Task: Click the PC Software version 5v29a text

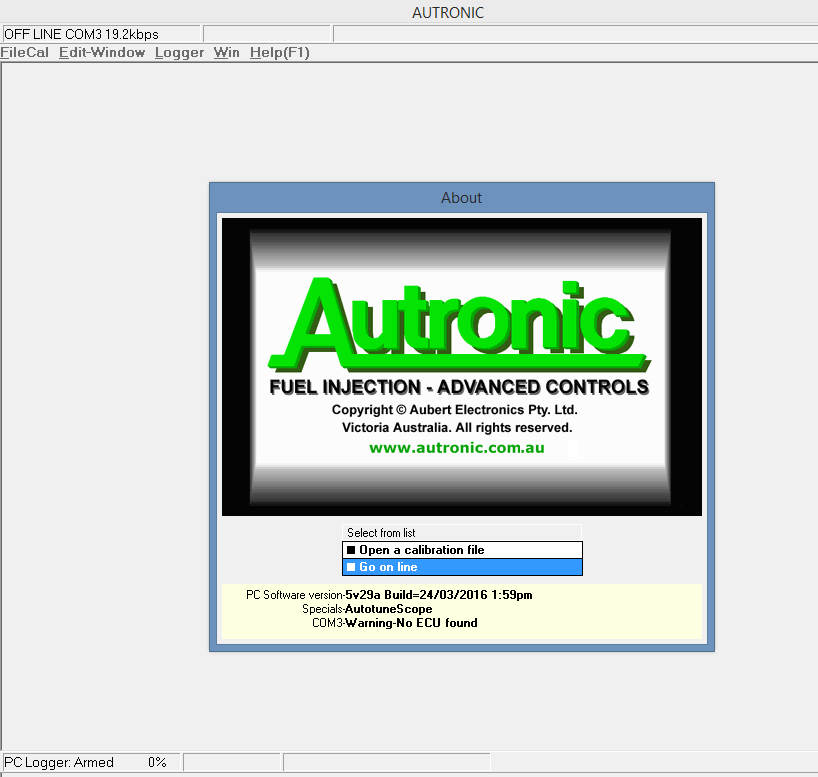Action: pyautogui.click(x=389, y=595)
